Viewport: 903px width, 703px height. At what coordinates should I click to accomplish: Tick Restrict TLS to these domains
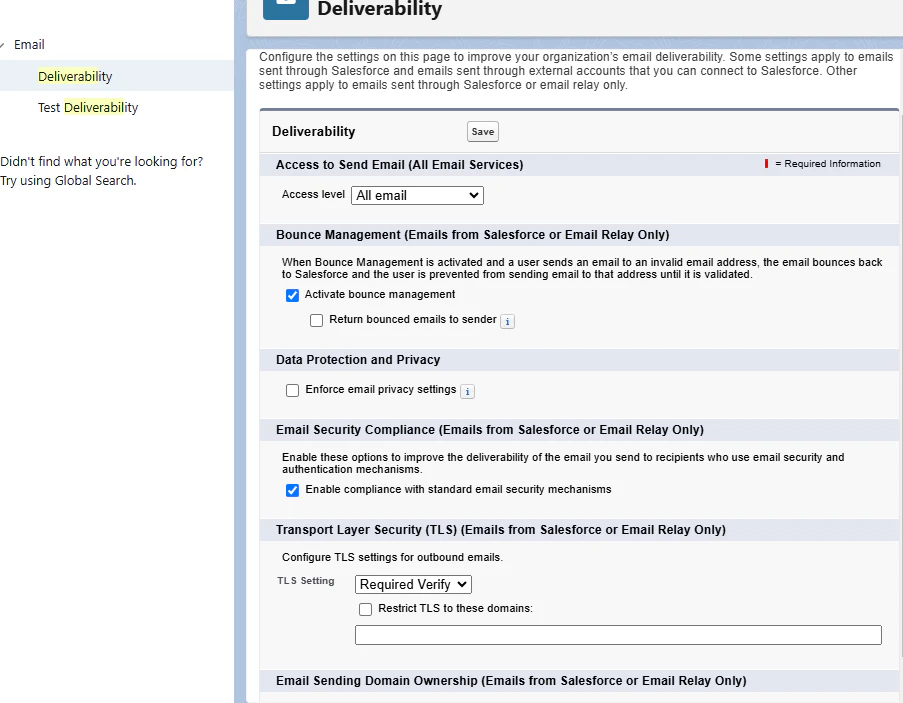pos(365,609)
